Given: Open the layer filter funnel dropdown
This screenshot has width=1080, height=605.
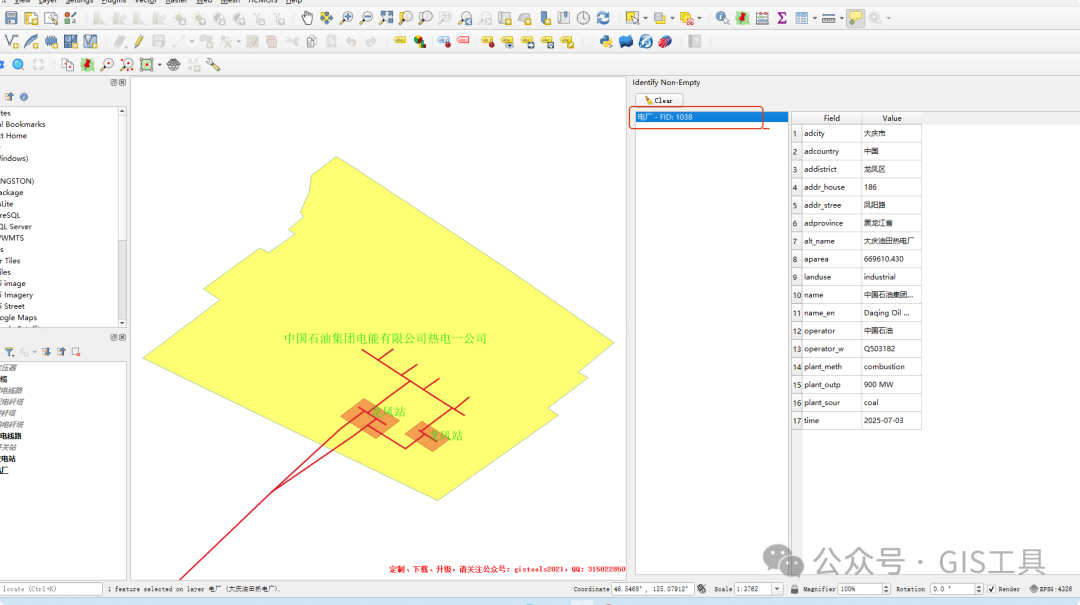Looking at the screenshot, I should pyautogui.click(x=10, y=352).
